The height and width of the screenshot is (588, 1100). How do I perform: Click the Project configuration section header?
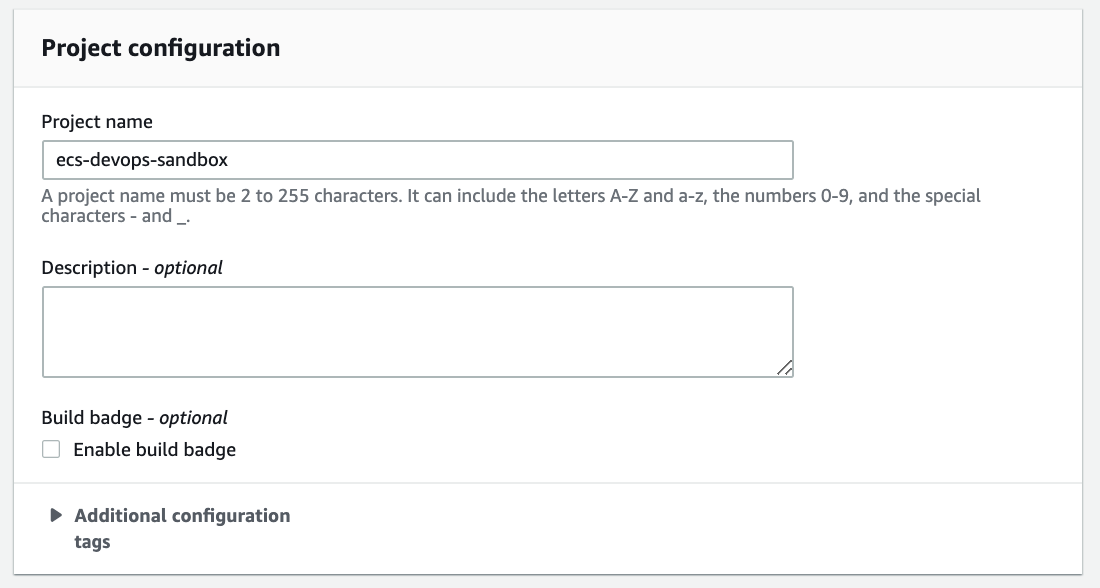[x=161, y=46]
